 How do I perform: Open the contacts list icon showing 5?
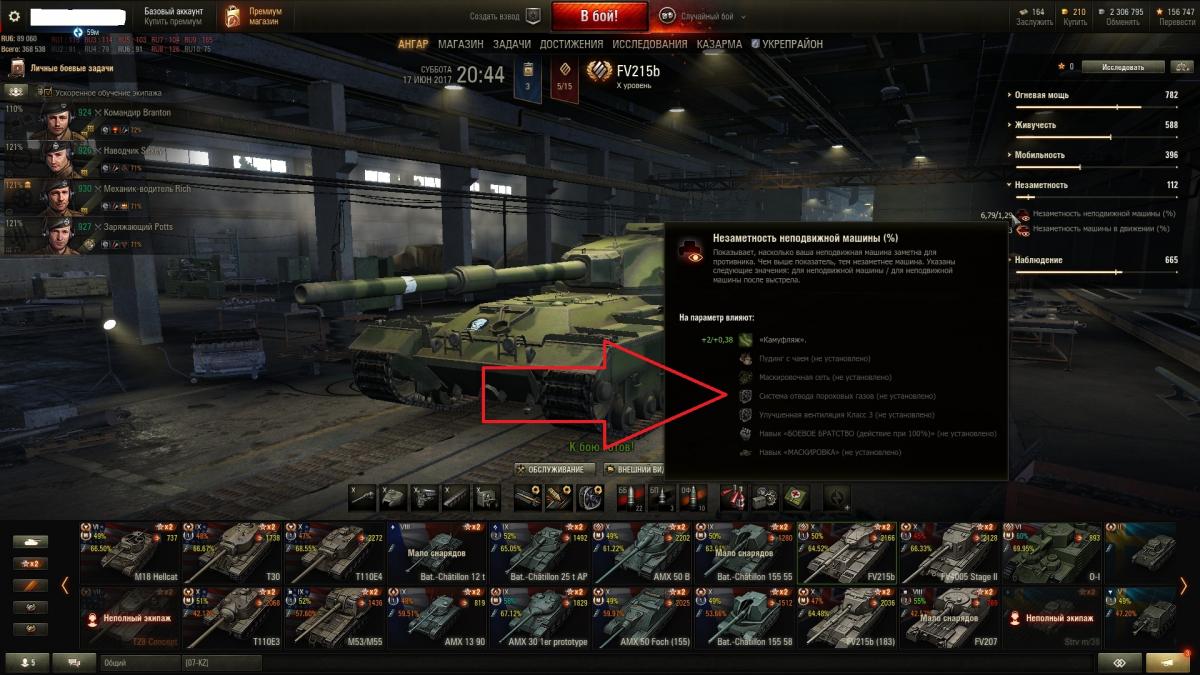23,662
